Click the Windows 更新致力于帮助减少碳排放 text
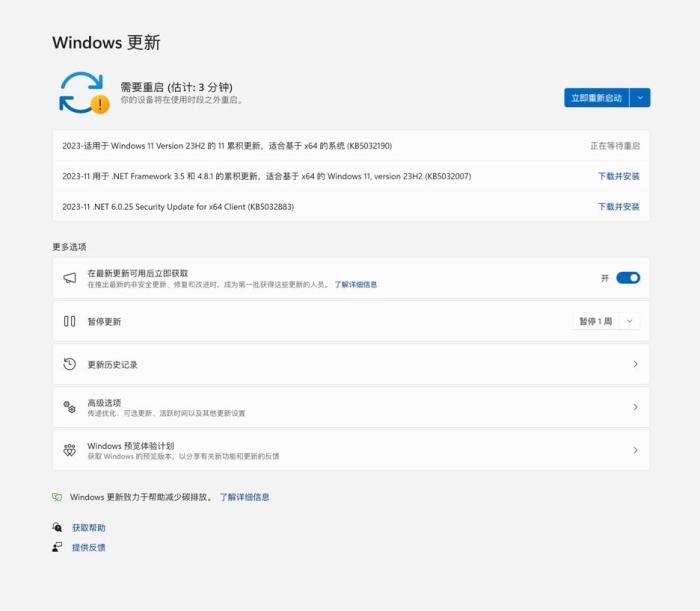The width and height of the screenshot is (700, 611). point(141,497)
